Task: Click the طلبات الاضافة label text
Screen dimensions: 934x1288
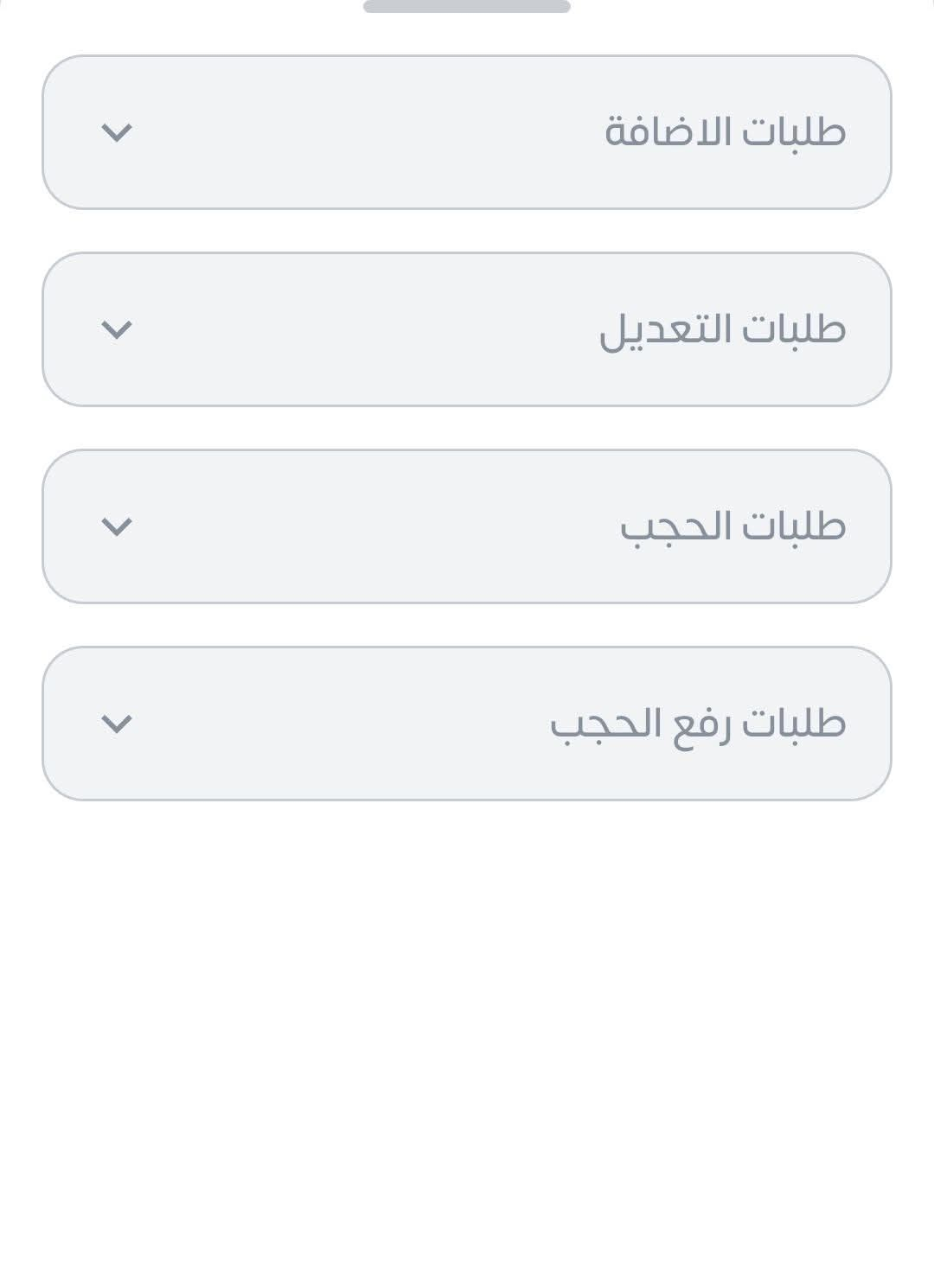Action: point(725,132)
